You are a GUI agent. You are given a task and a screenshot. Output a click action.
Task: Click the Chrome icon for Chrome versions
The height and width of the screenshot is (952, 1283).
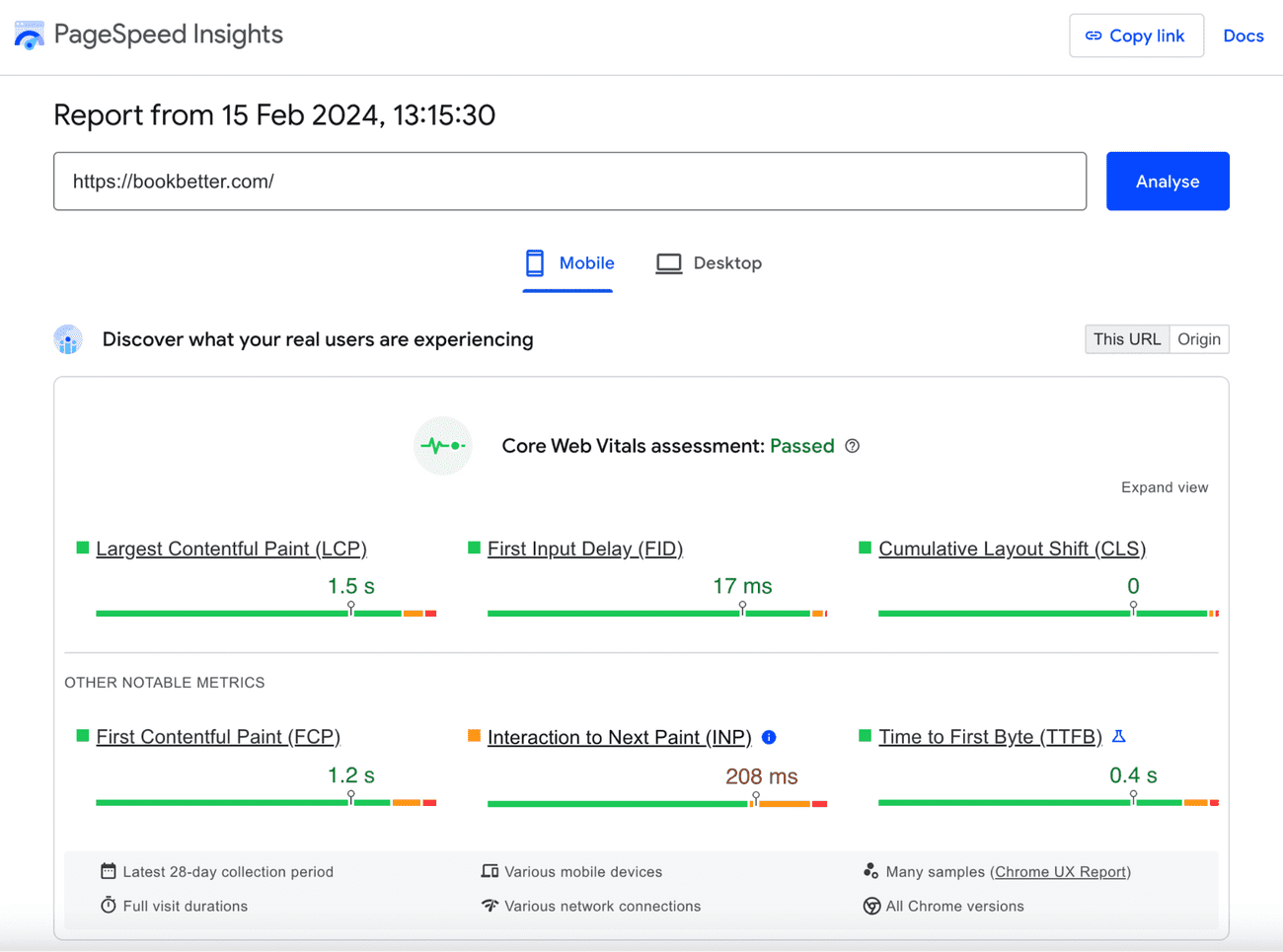tap(871, 906)
